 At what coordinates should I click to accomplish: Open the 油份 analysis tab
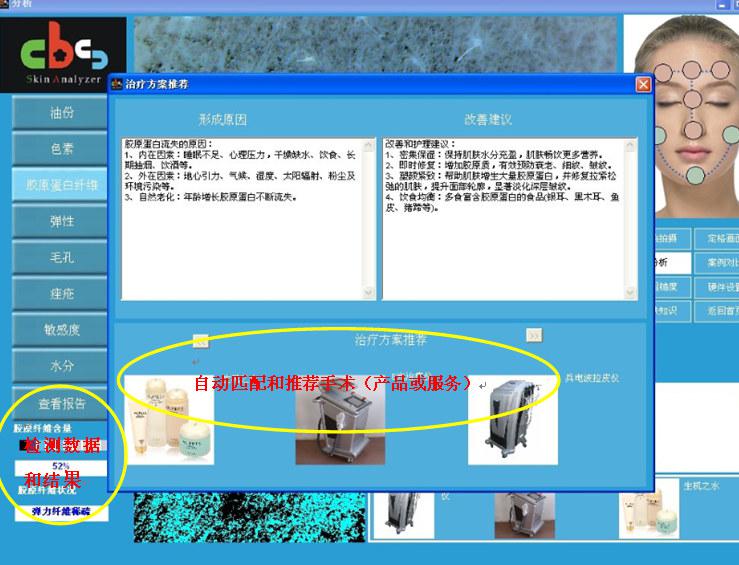[62, 113]
